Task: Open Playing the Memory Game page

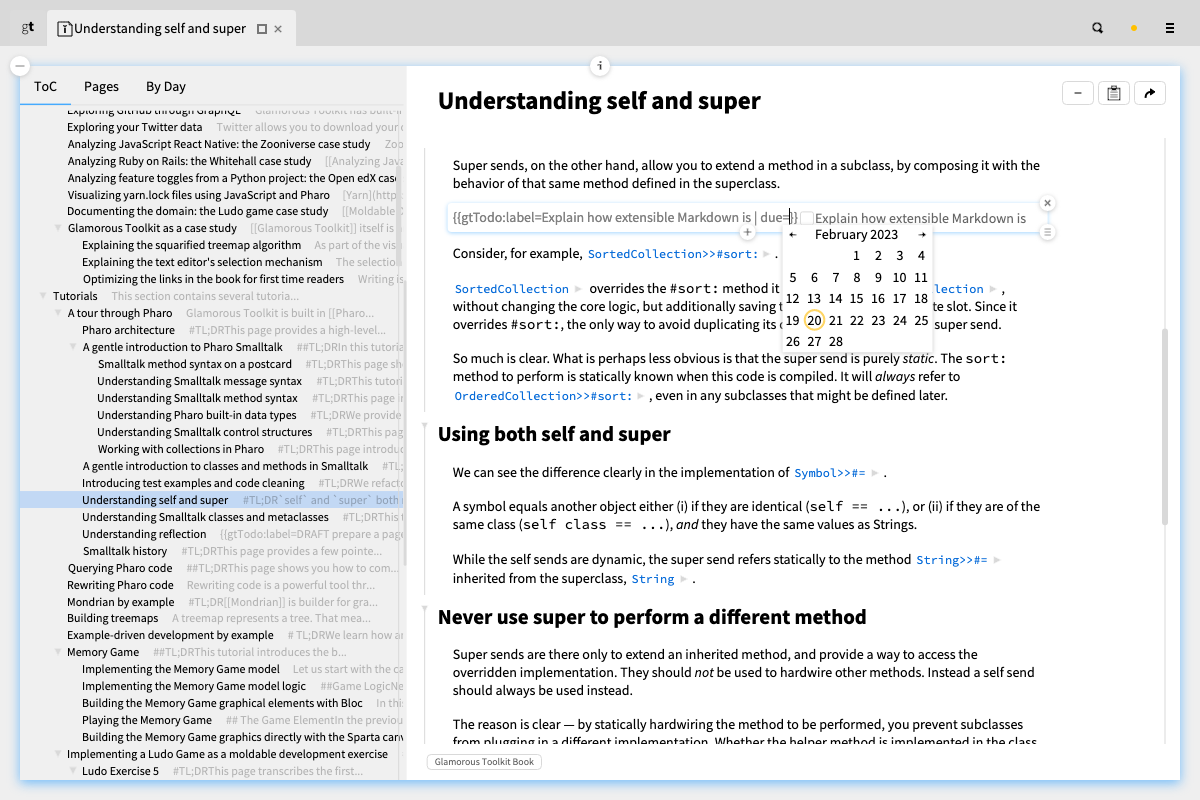Action: point(147,720)
